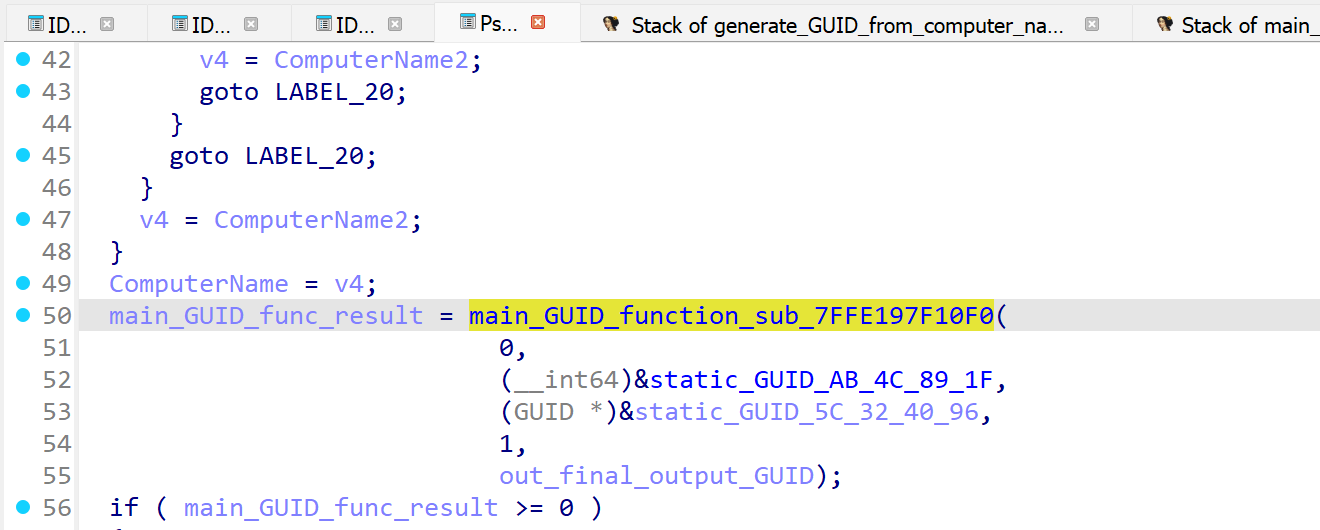
Task: Close the first ID... tab
Action: click(x=107, y=24)
